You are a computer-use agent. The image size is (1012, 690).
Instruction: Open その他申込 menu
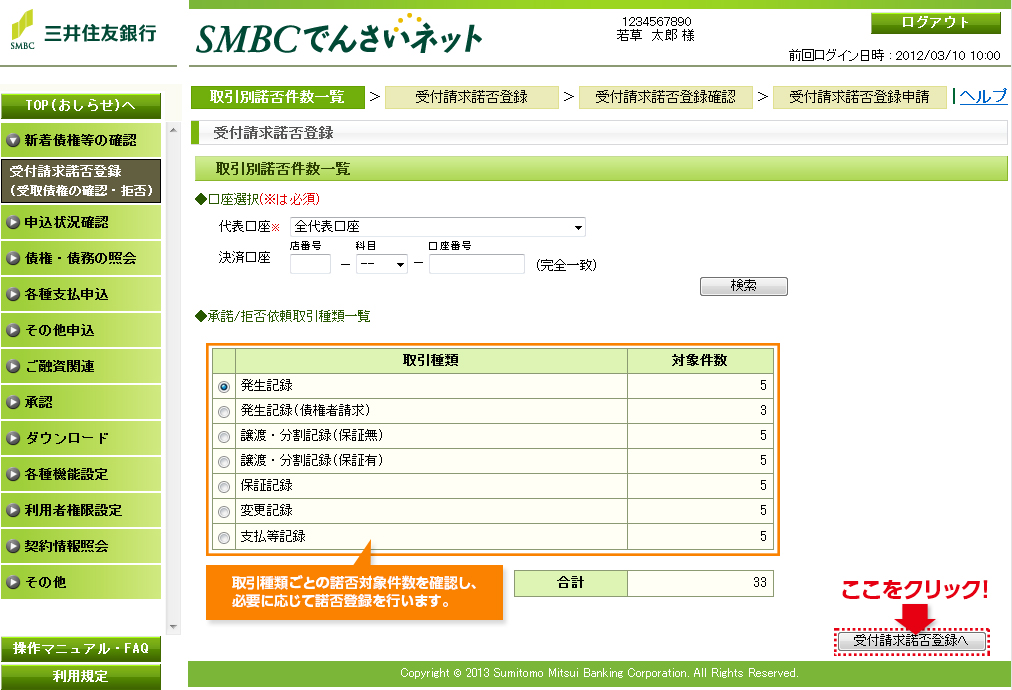(x=81, y=330)
